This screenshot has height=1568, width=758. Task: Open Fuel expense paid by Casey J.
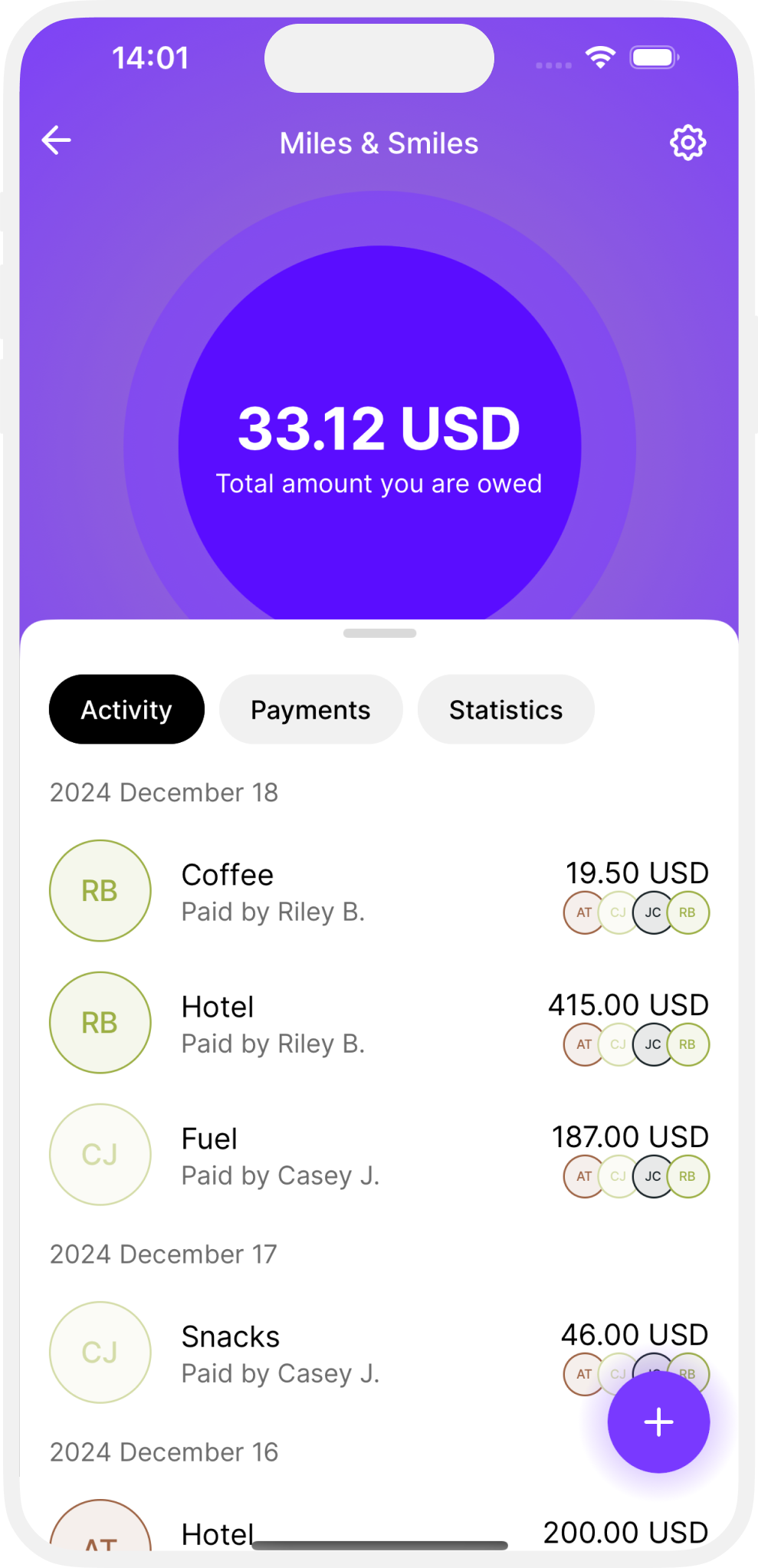coord(379,1155)
